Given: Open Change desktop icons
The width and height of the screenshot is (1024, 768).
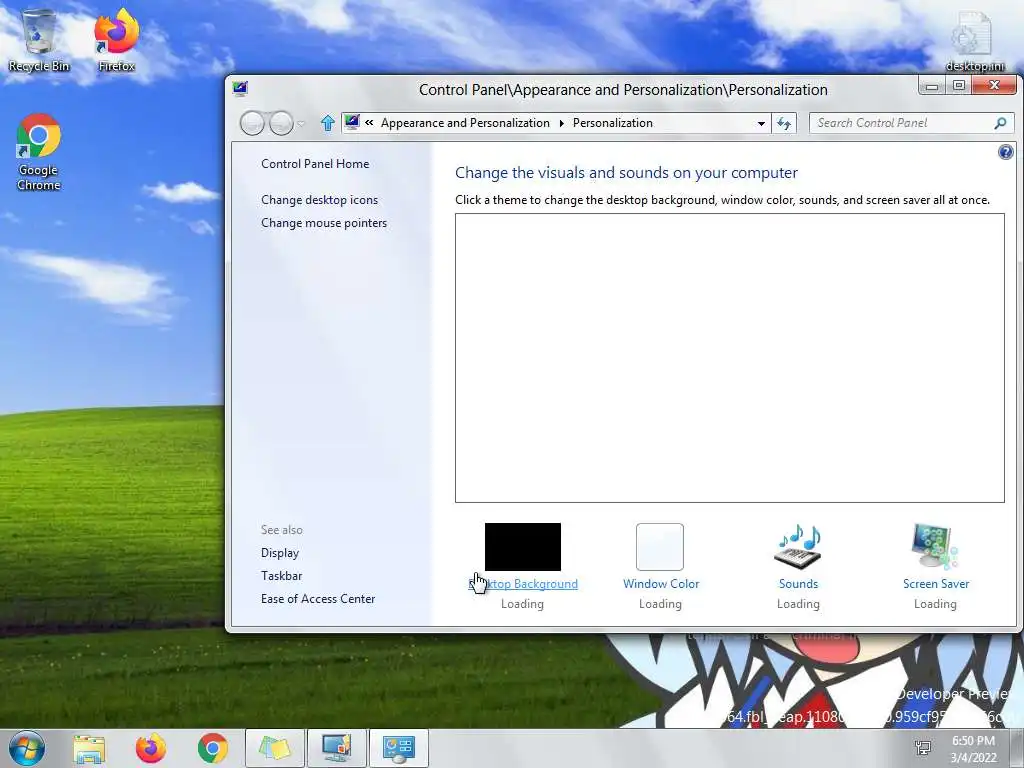Looking at the screenshot, I should tap(319, 200).
